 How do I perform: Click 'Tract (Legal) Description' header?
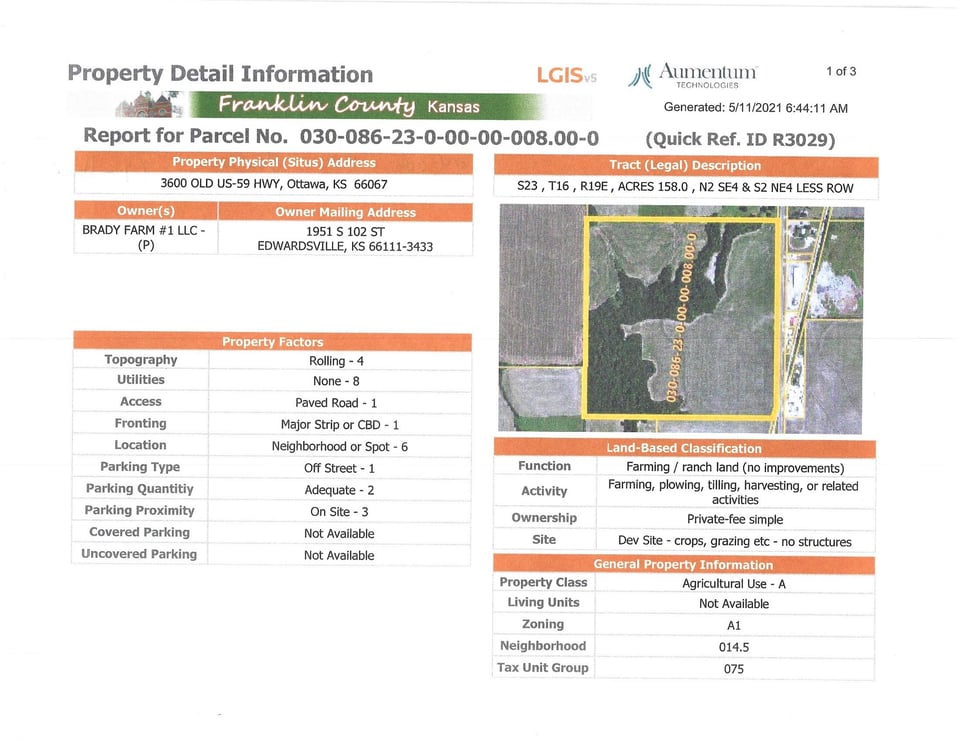685,165
